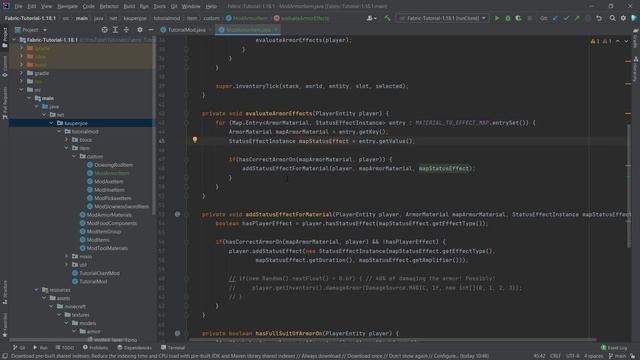Collapse the resources folder
This screenshot has height=360, width=640.
pos(36,290)
